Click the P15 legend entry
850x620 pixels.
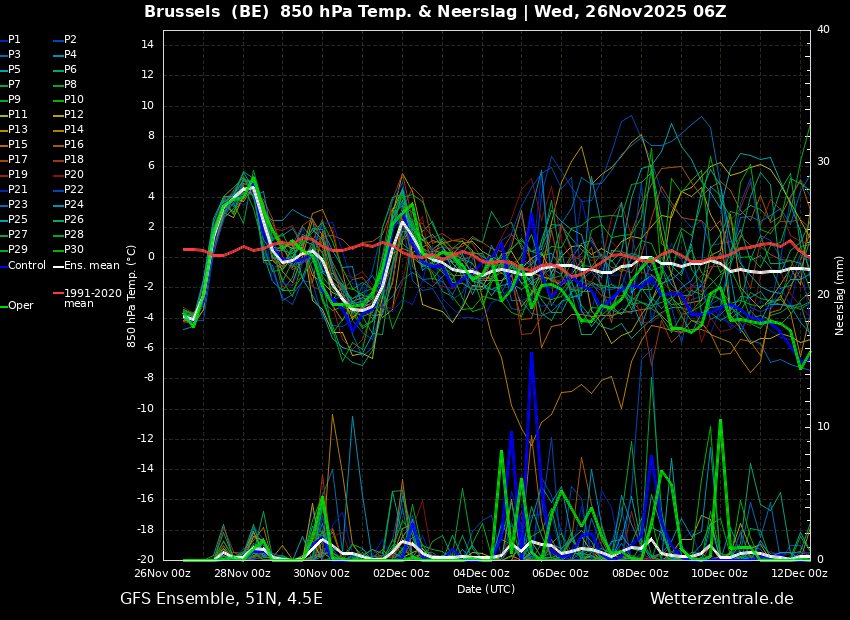click(14, 144)
